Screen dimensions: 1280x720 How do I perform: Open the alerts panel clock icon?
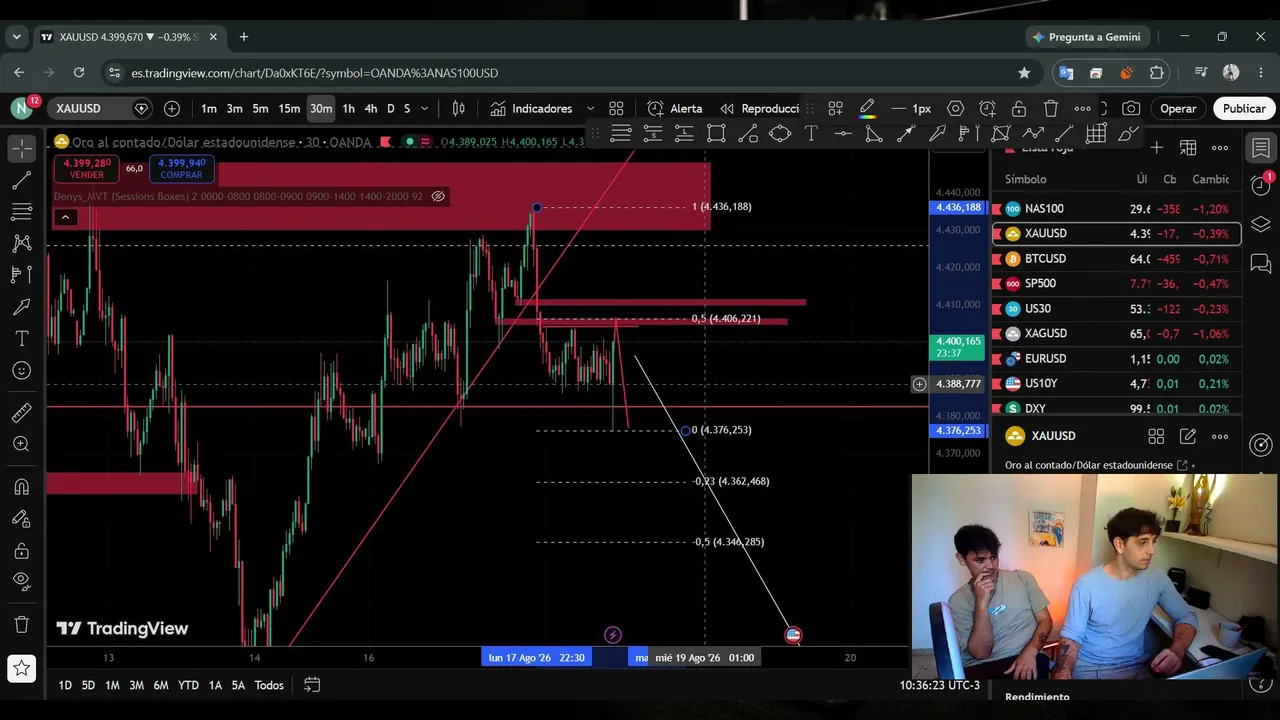(1261, 186)
